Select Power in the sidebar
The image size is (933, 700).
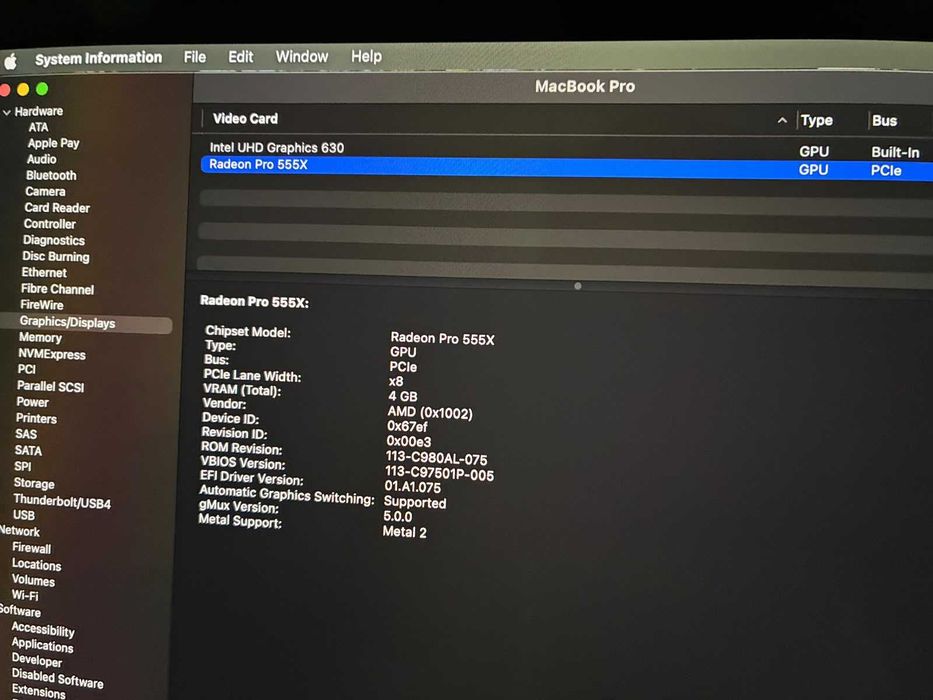pyautogui.click(x=32, y=402)
